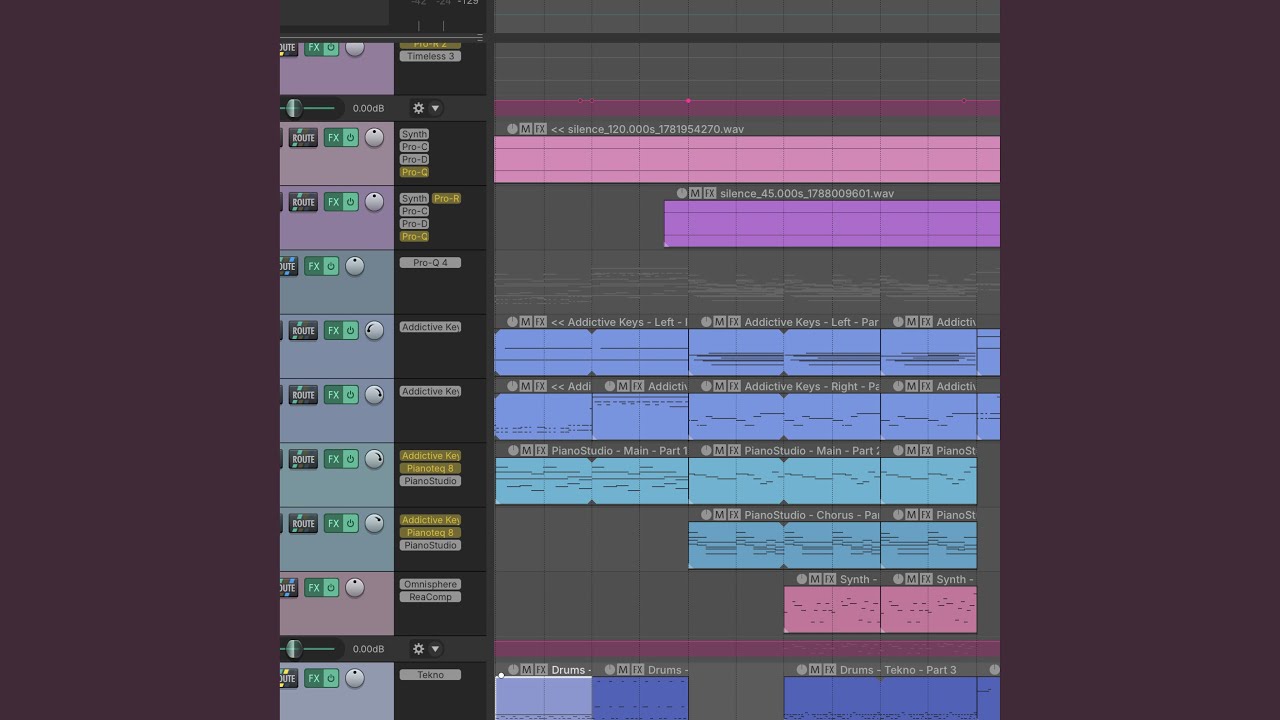Image resolution: width=1280 pixels, height=720 pixels.
Task: Bypass FX on the silence_45 track
Action: (350, 202)
